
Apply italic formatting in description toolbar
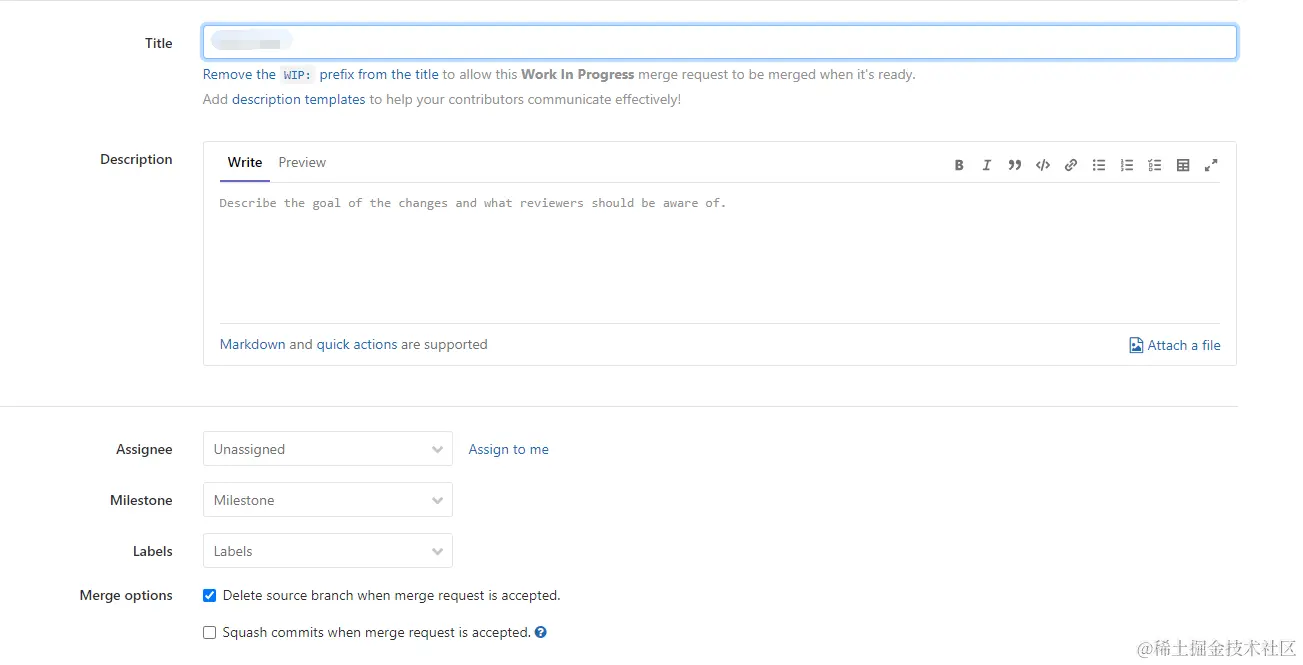[986, 165]
